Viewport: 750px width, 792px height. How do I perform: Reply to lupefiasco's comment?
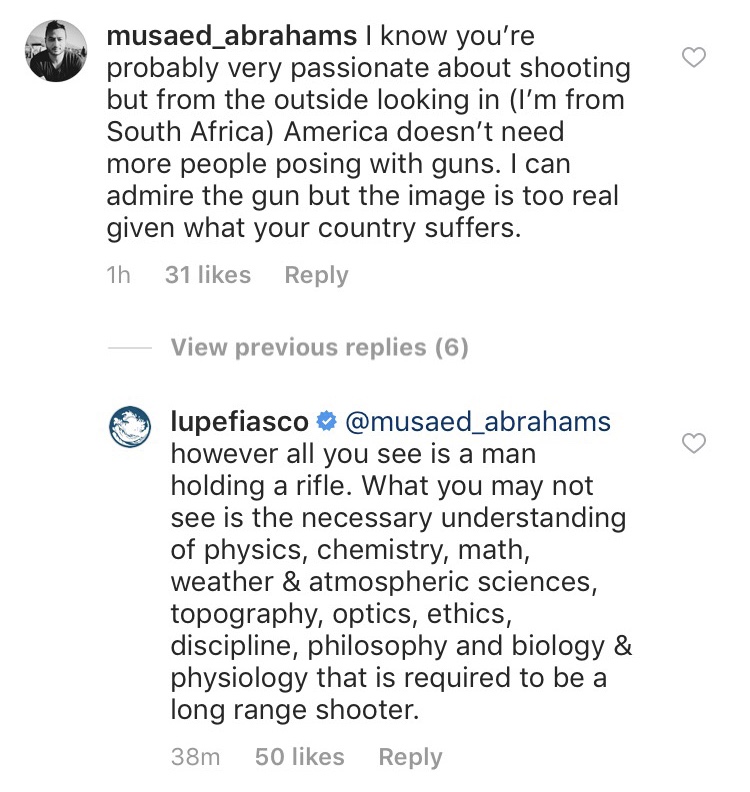(x=410, y=757)
